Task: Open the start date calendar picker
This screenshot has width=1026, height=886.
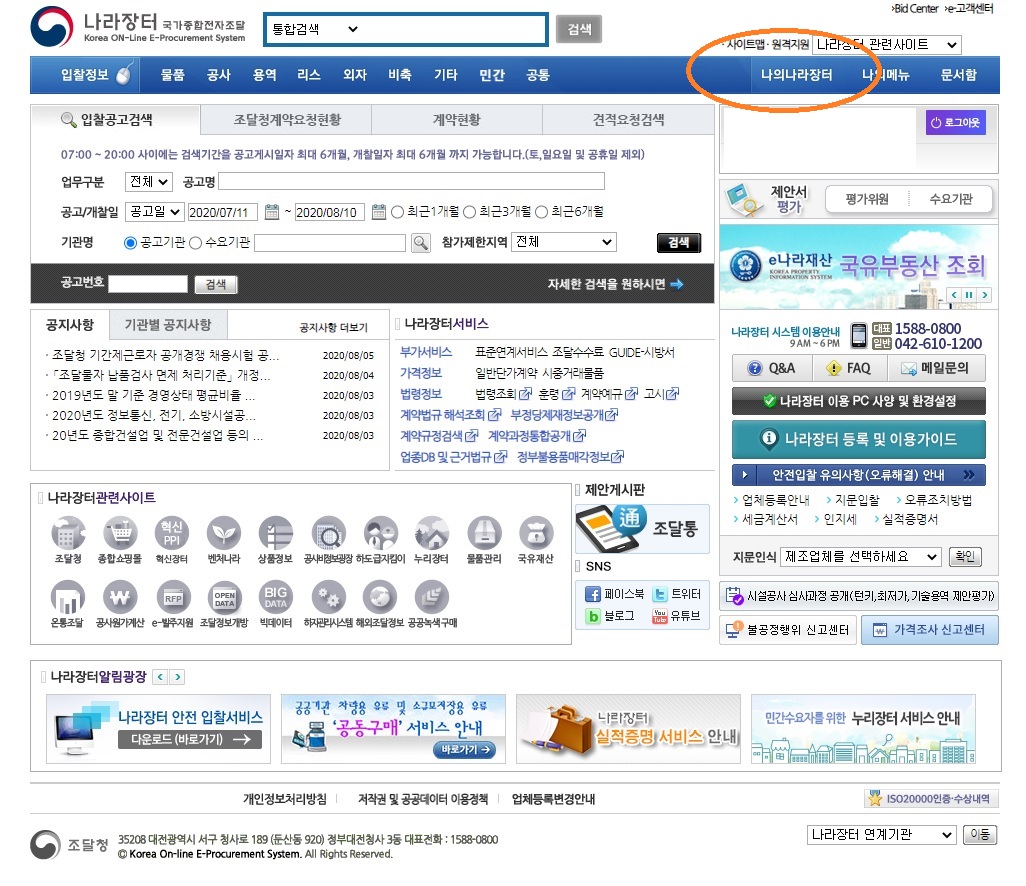Action: [272, 212]
